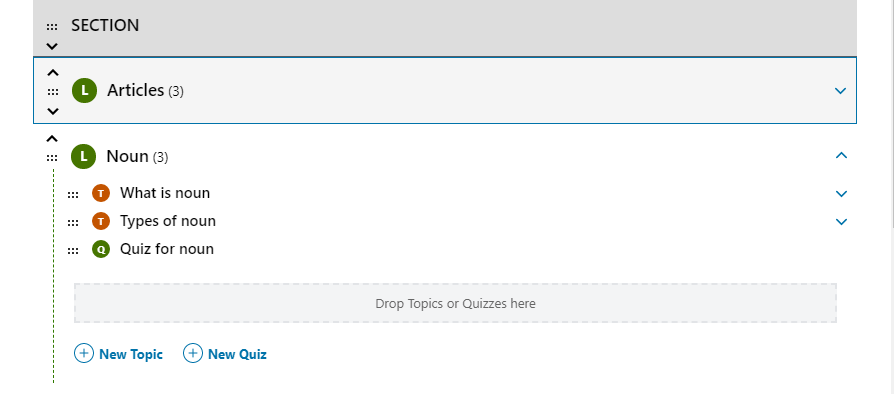Click the drag handle of Types of noun
Screen dimensions: 894x394
pyautogui.click(x=73, y=222)
